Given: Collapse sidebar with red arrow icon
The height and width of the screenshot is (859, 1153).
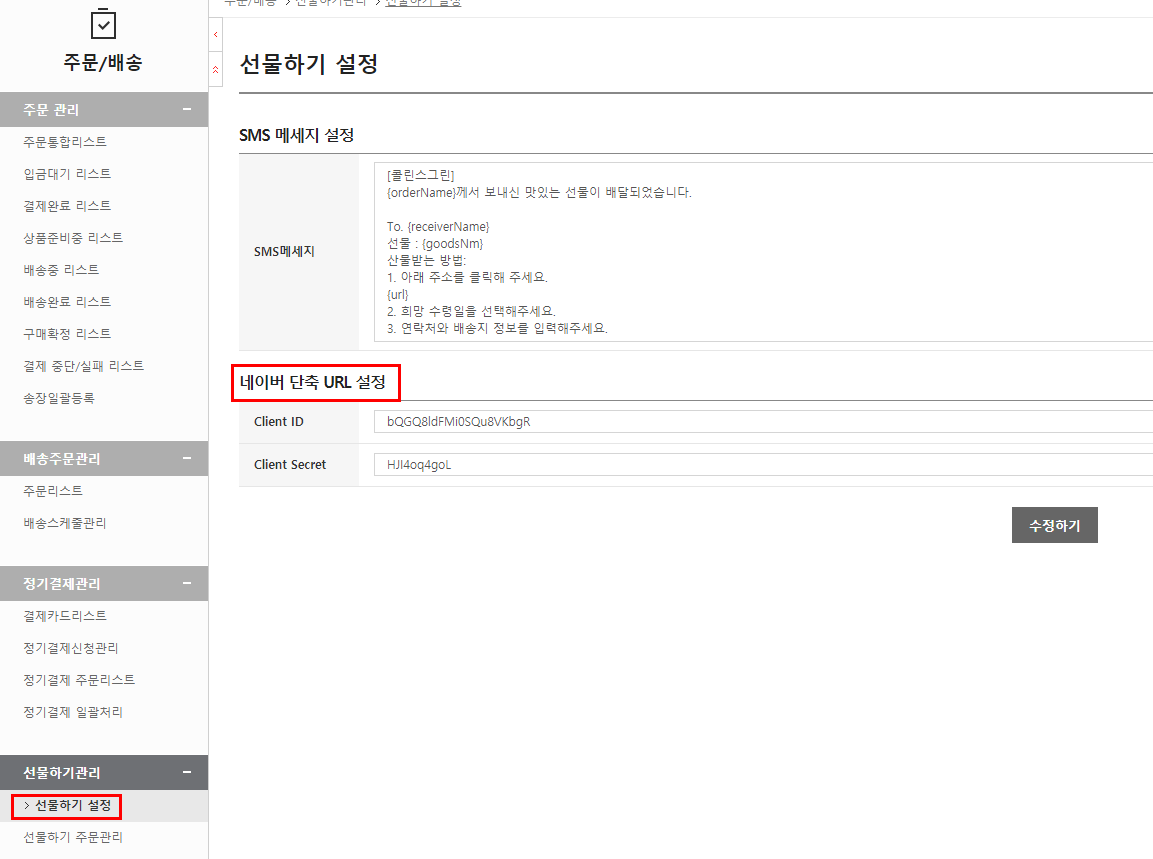Looking at the screenshot, I should [x=216, y=35].
